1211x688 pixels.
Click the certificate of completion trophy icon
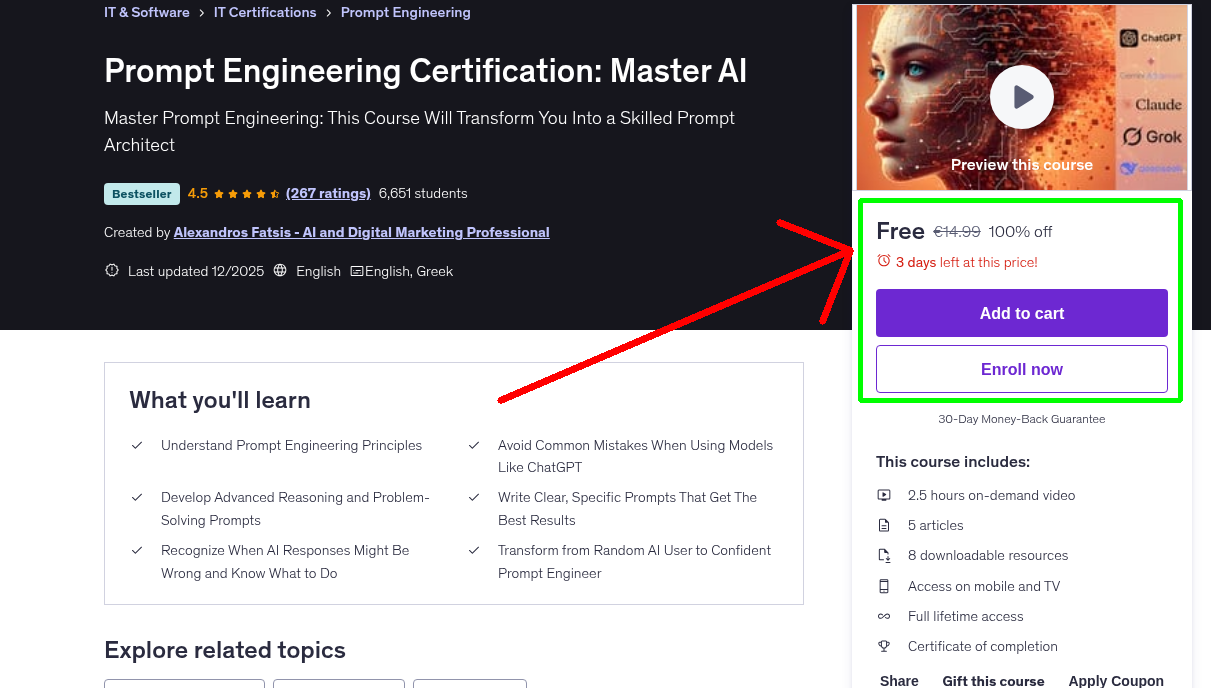pos(884,646)
